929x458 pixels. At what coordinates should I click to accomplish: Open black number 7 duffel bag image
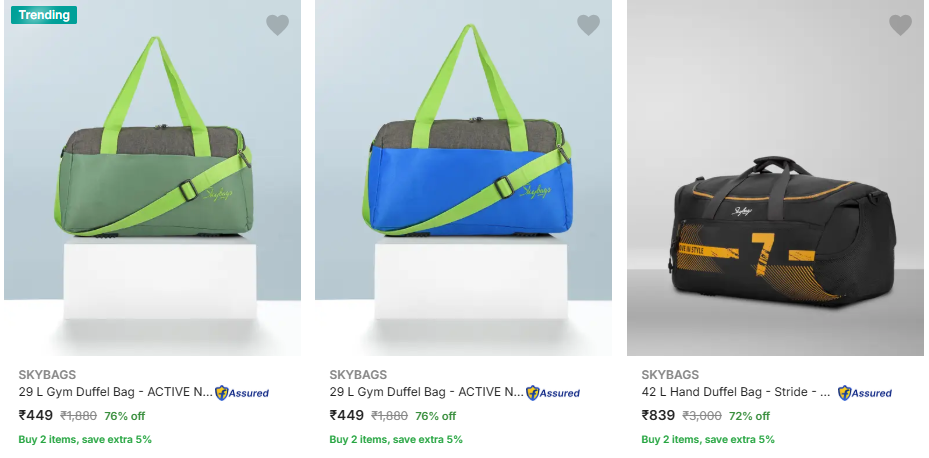point(775,178)
